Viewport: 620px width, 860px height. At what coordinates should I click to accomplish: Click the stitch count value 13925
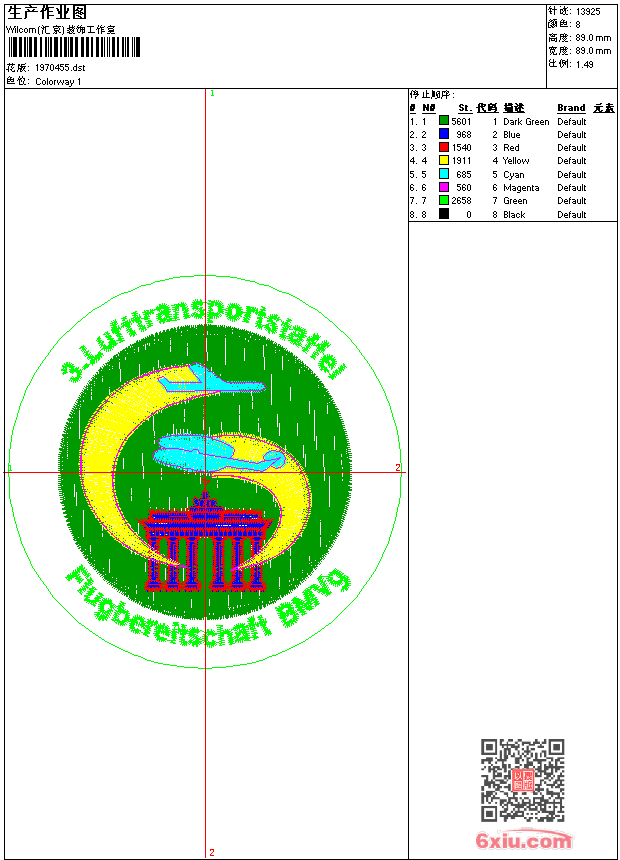(588, 12)
